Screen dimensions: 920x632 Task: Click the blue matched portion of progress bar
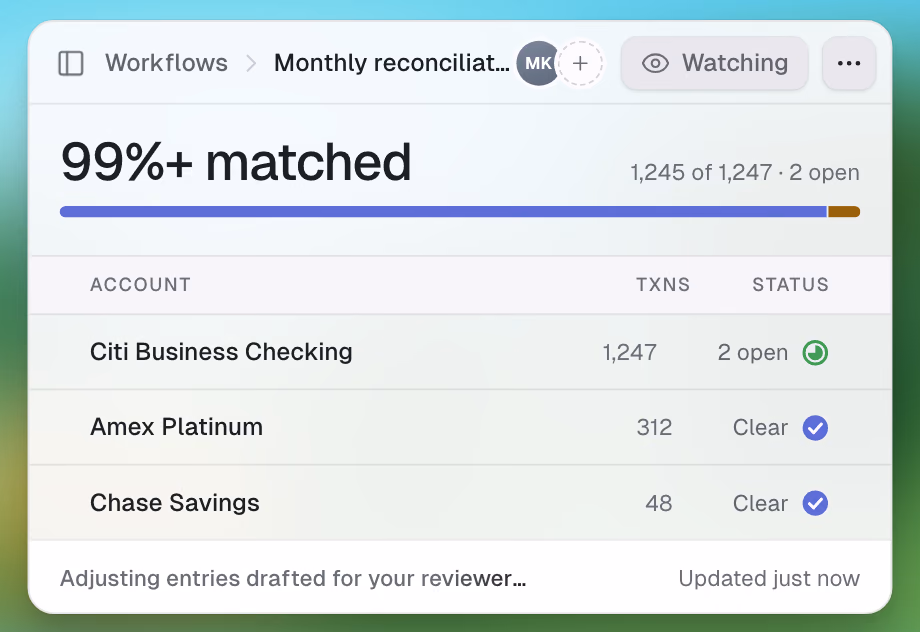443,212
